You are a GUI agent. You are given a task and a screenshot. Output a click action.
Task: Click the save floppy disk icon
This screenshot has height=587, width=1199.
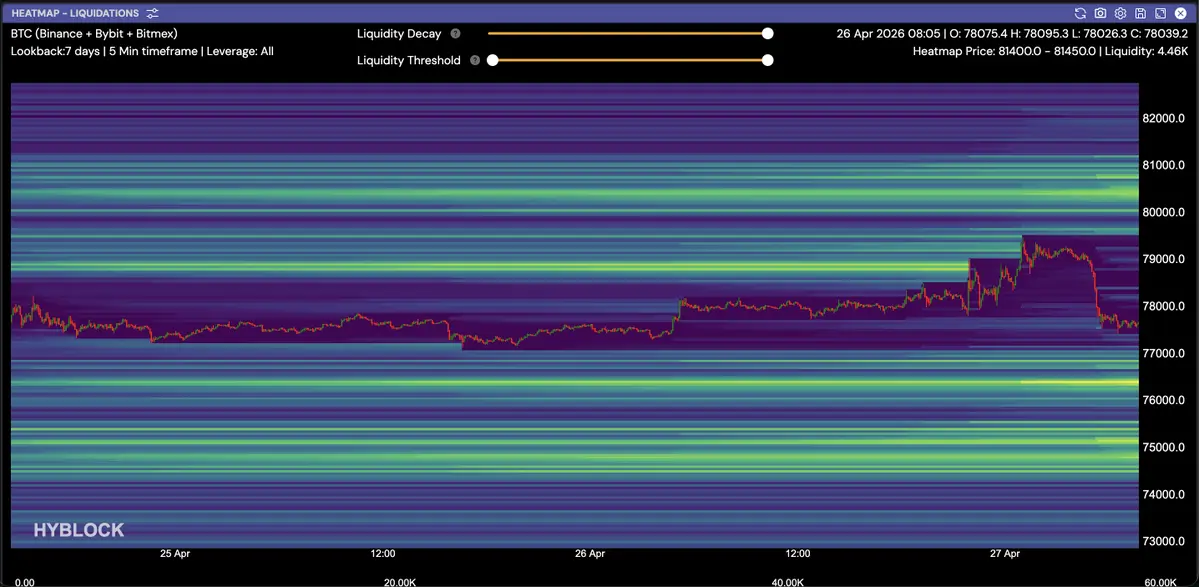(1140, 13)
